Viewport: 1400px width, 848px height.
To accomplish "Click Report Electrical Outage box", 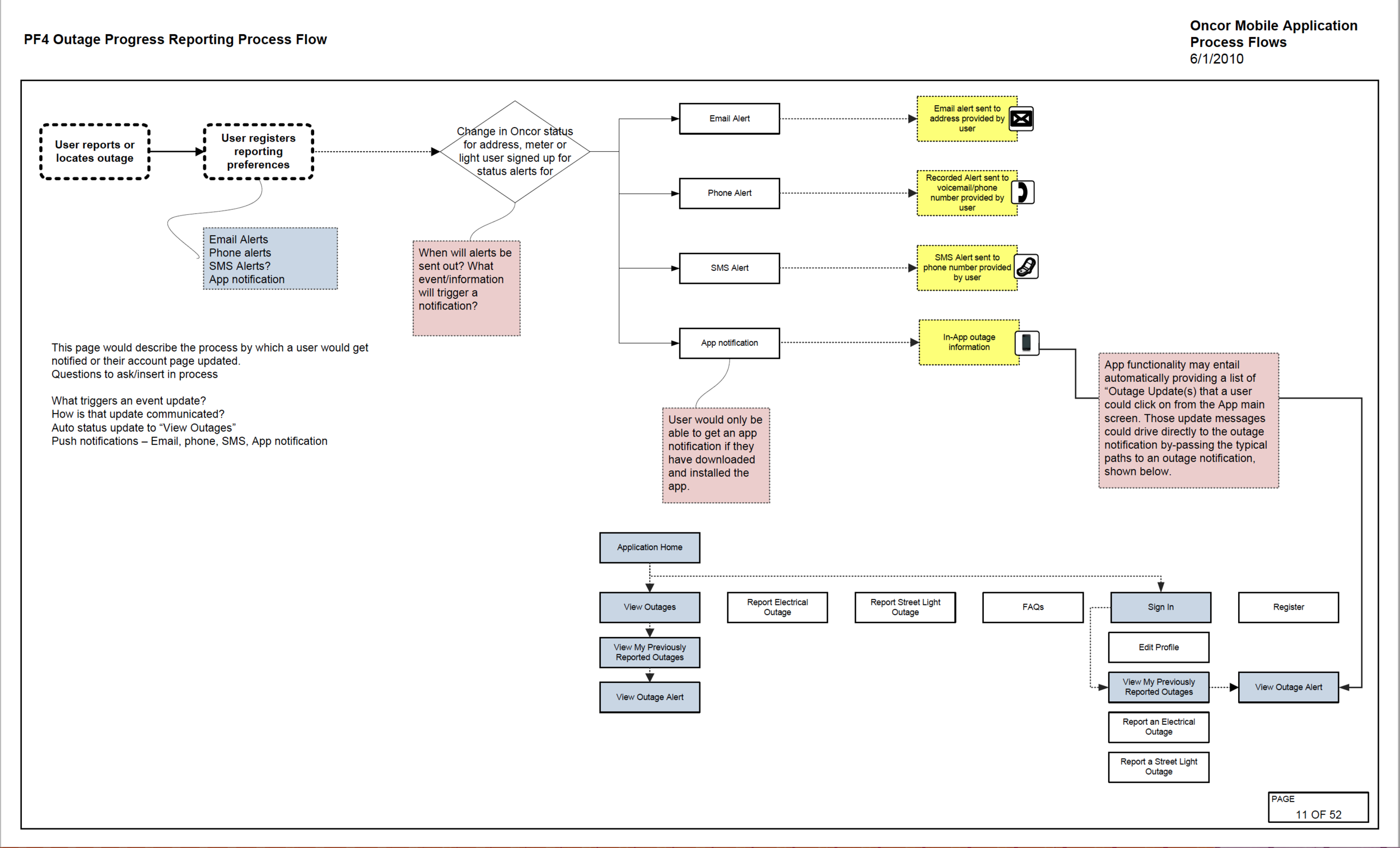I will [x=777, y=607].
